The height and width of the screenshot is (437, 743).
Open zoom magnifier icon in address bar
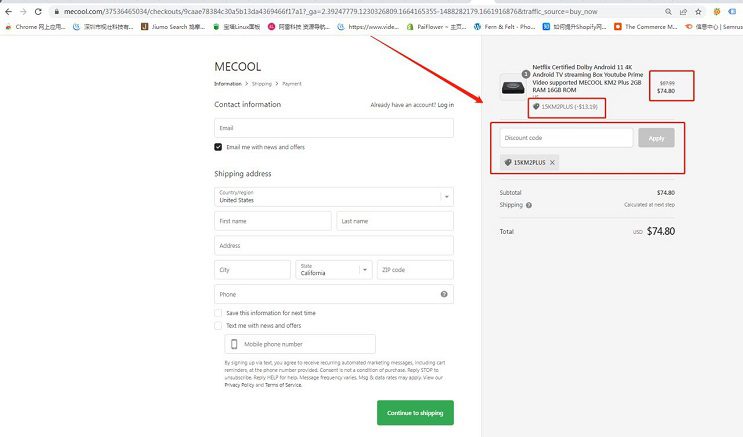668,11
